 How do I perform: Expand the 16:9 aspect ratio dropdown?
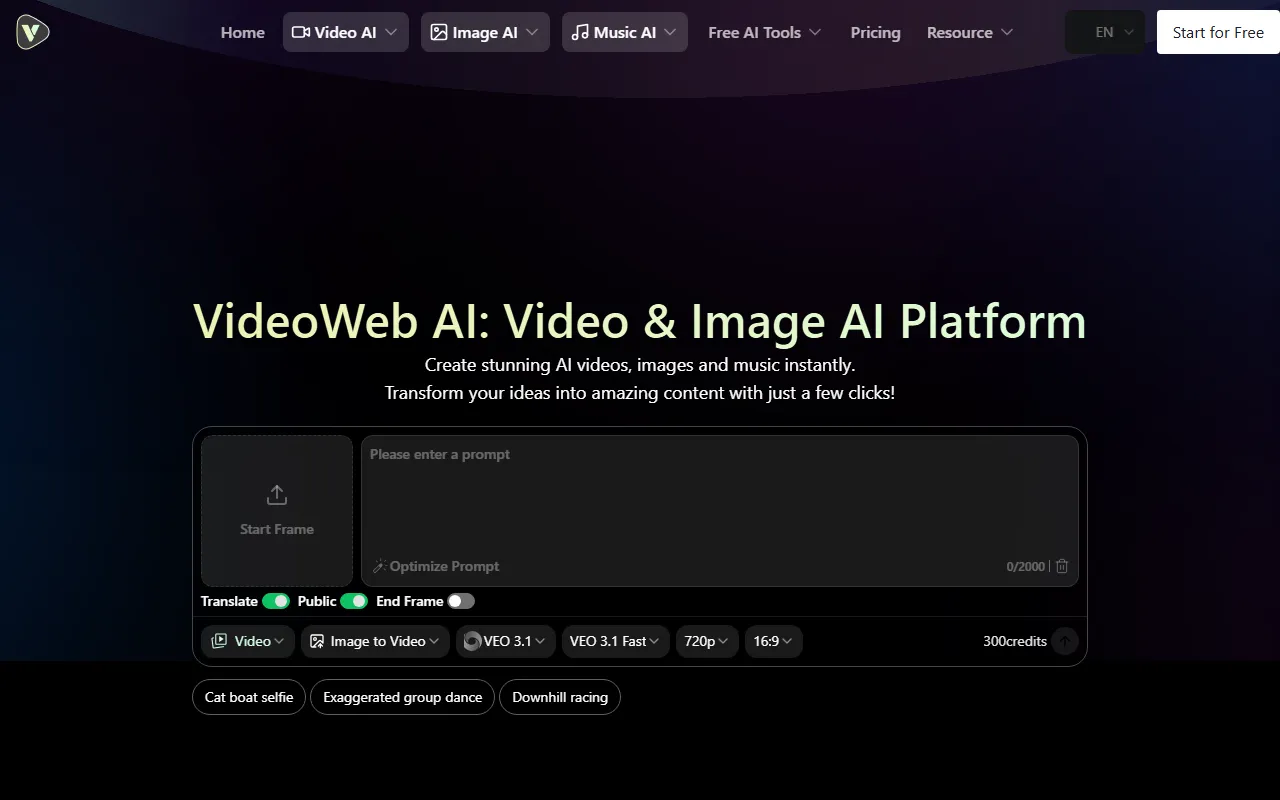pos(773,641)
